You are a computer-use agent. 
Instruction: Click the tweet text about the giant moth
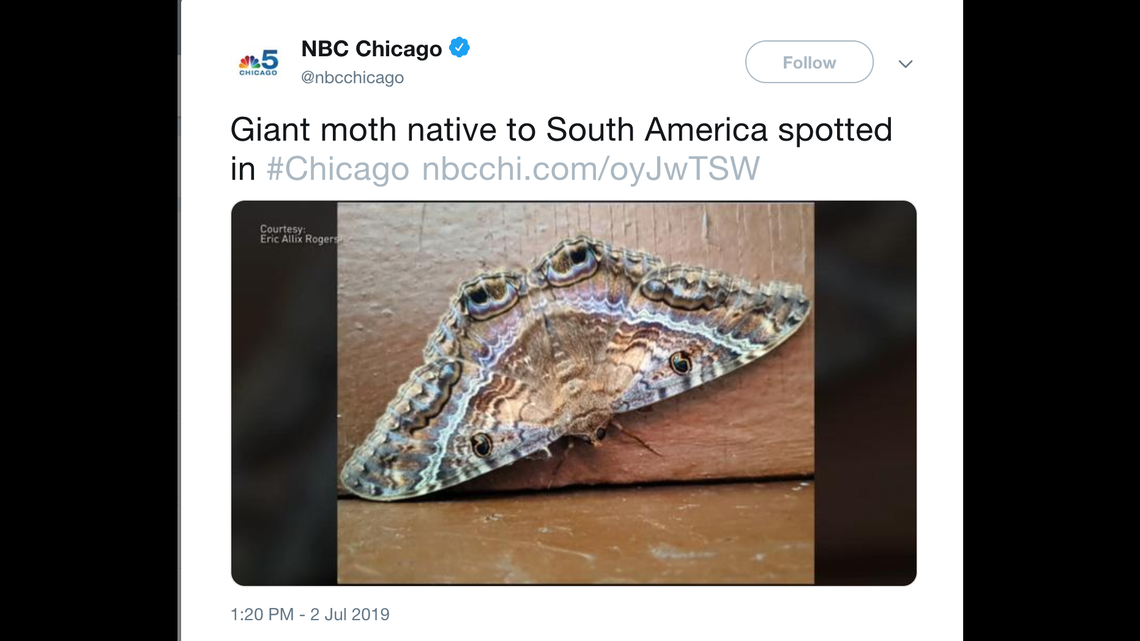point(560,129)
